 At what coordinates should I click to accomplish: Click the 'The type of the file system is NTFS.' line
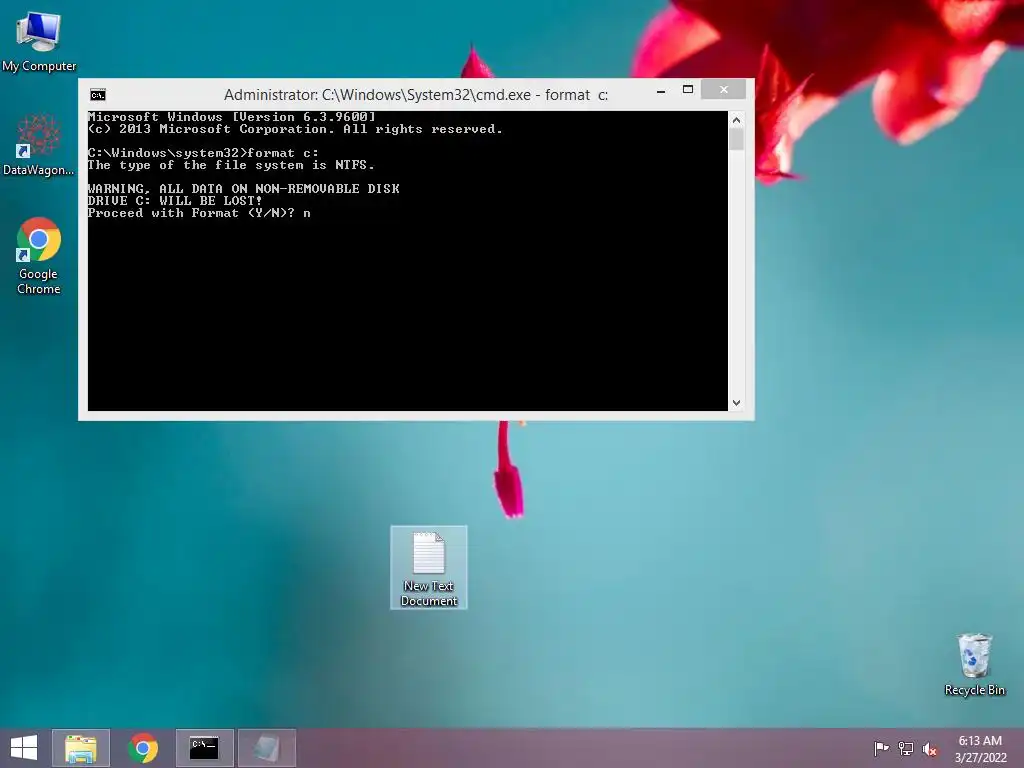(231, 165)
